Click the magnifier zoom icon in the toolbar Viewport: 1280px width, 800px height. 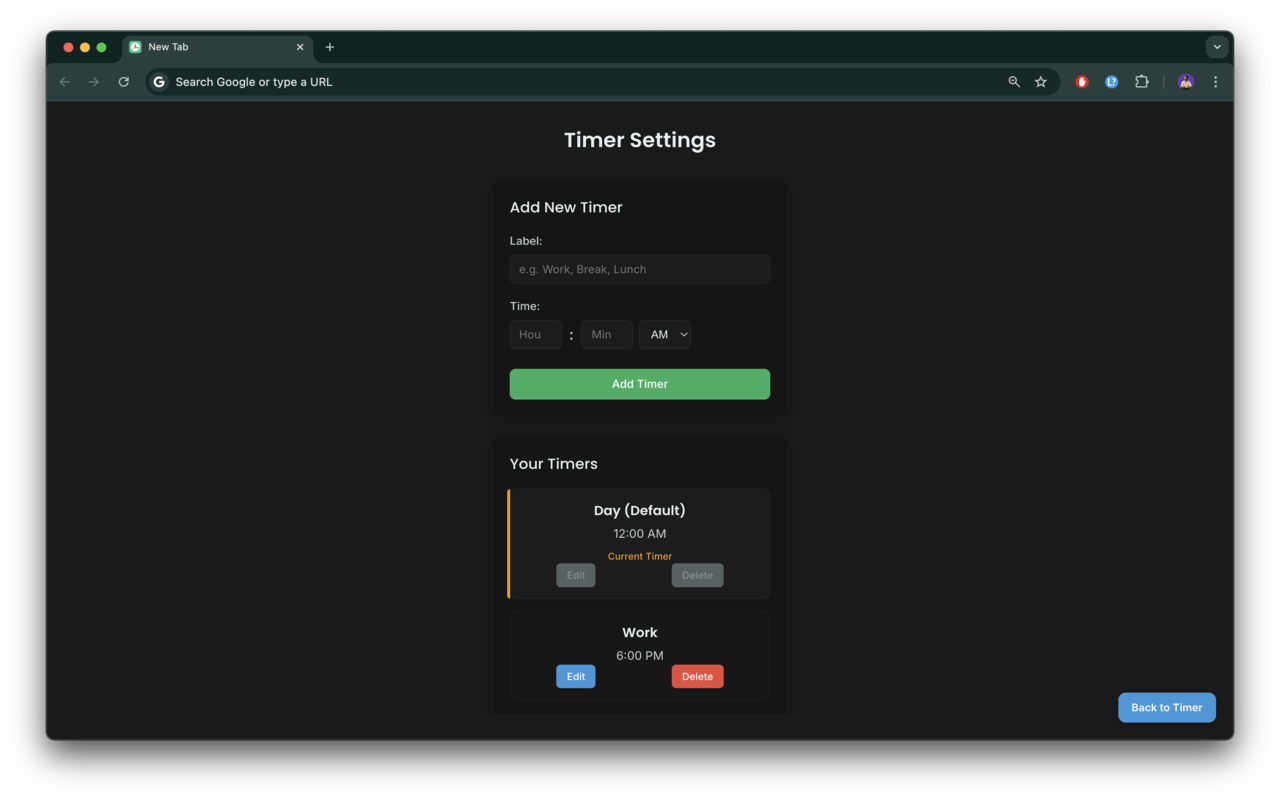pyautogui.click(x=1013, y=81)
